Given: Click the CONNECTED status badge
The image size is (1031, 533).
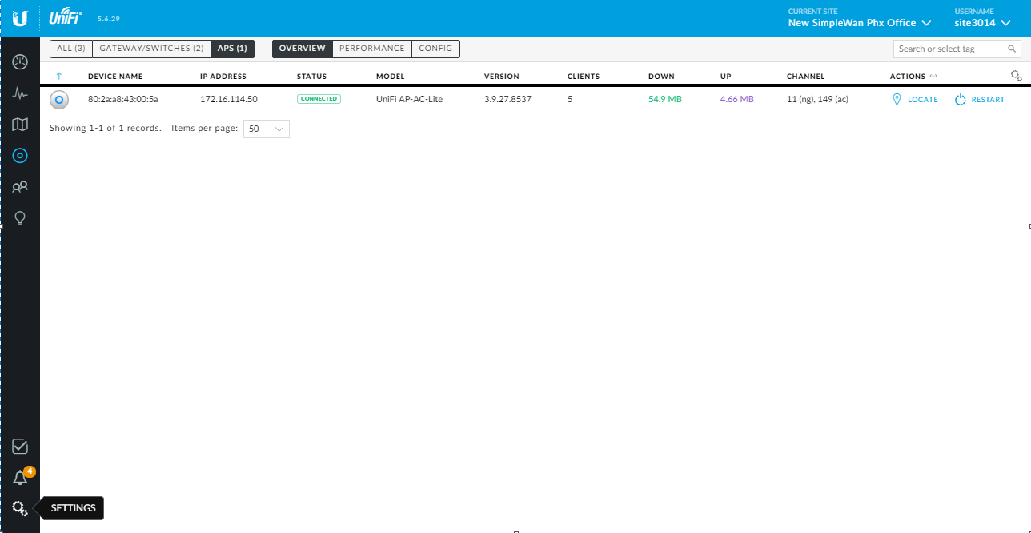Looking at the screenshot, I should coord(318,99).
